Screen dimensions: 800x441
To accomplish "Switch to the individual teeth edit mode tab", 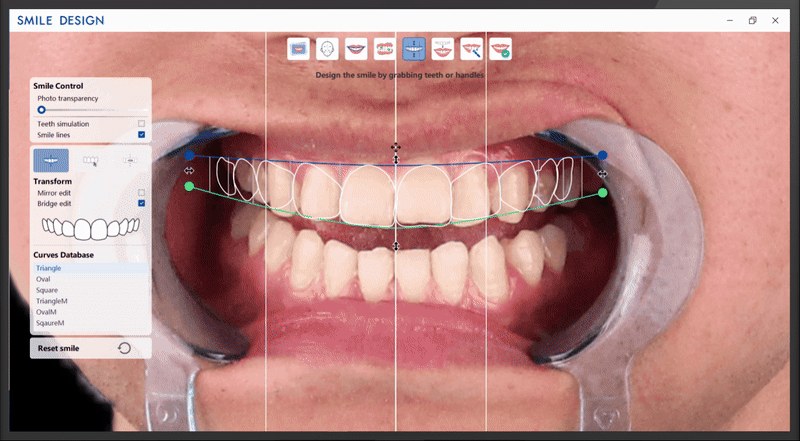I will point(91,161).
